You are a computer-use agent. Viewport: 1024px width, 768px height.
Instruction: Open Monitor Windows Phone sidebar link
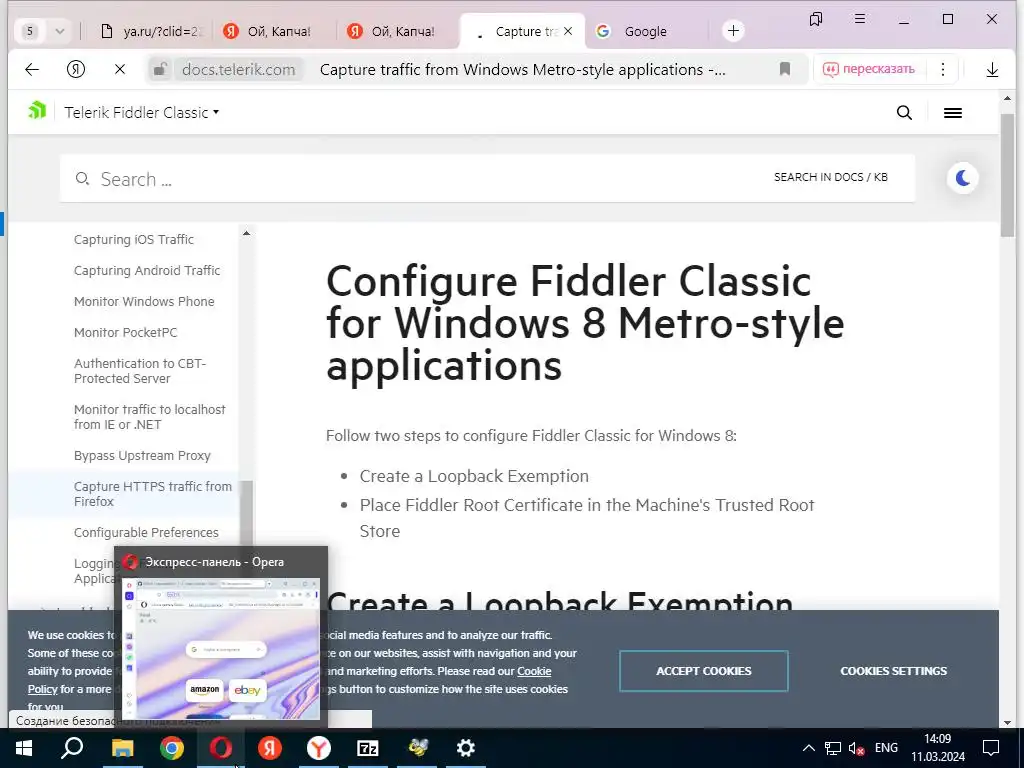tap(144, 302)
